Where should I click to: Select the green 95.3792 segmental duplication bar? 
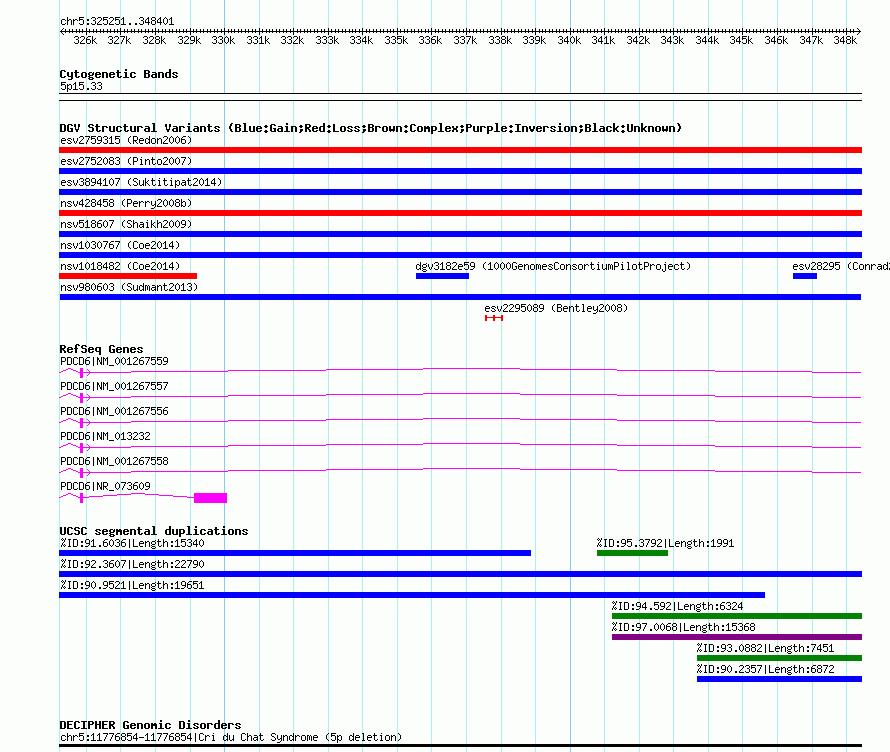tap(632, 553)
